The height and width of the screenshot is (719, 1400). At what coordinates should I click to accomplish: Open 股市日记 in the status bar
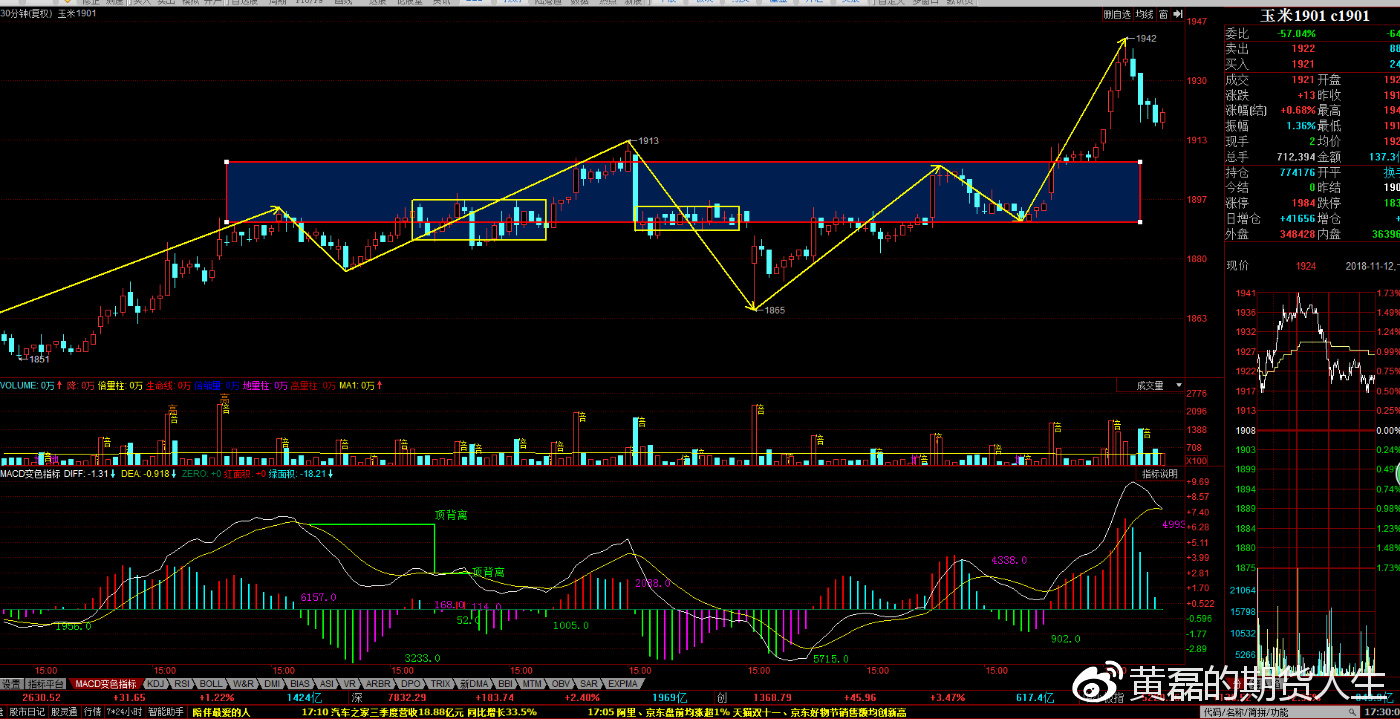(x=28, y=712)
